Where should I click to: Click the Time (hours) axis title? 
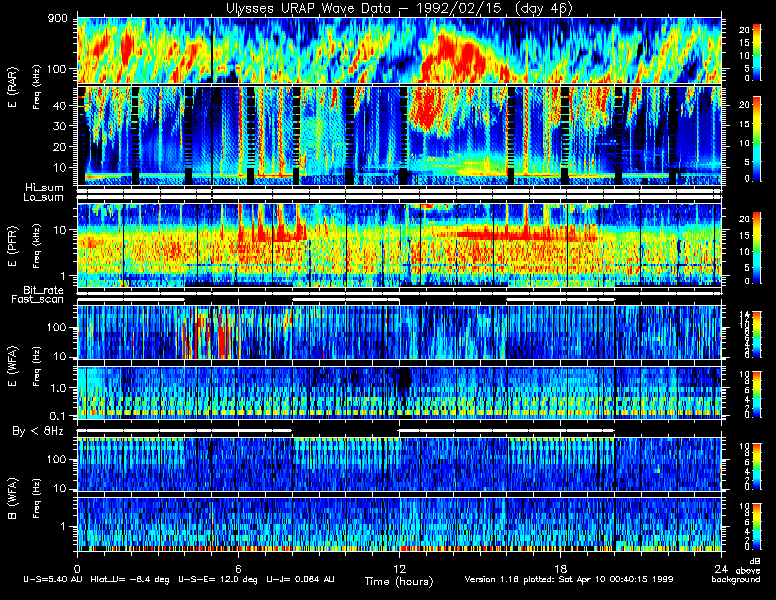[x=399, y=582]
